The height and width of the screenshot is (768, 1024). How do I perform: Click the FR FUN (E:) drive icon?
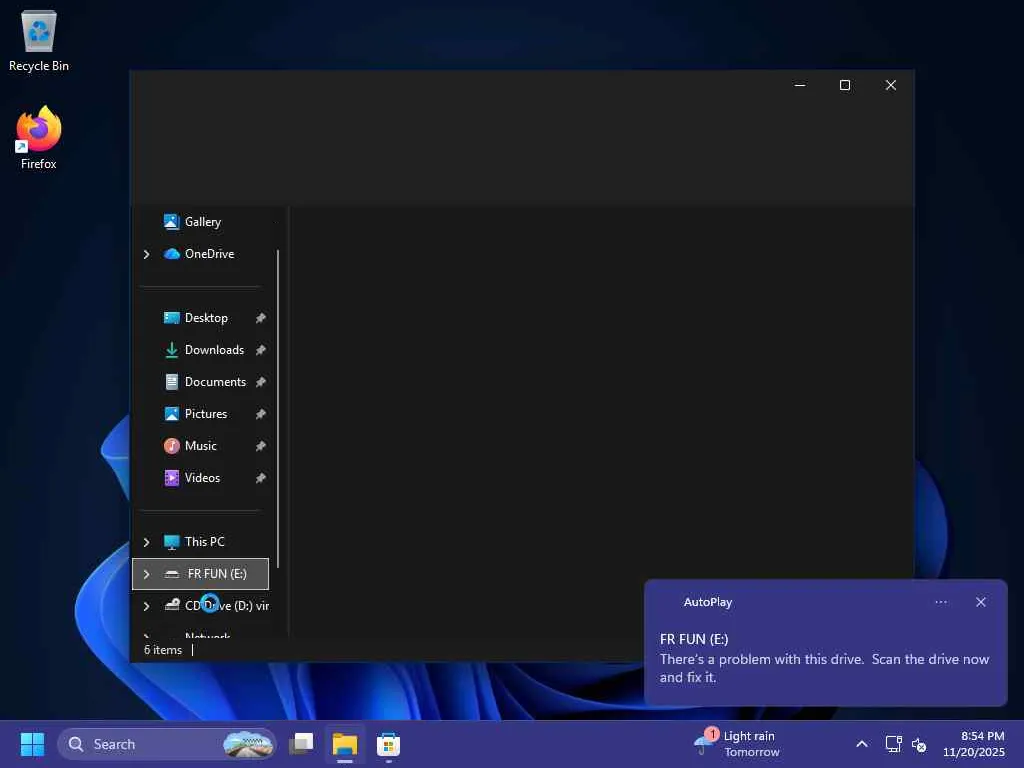(172, 574)
